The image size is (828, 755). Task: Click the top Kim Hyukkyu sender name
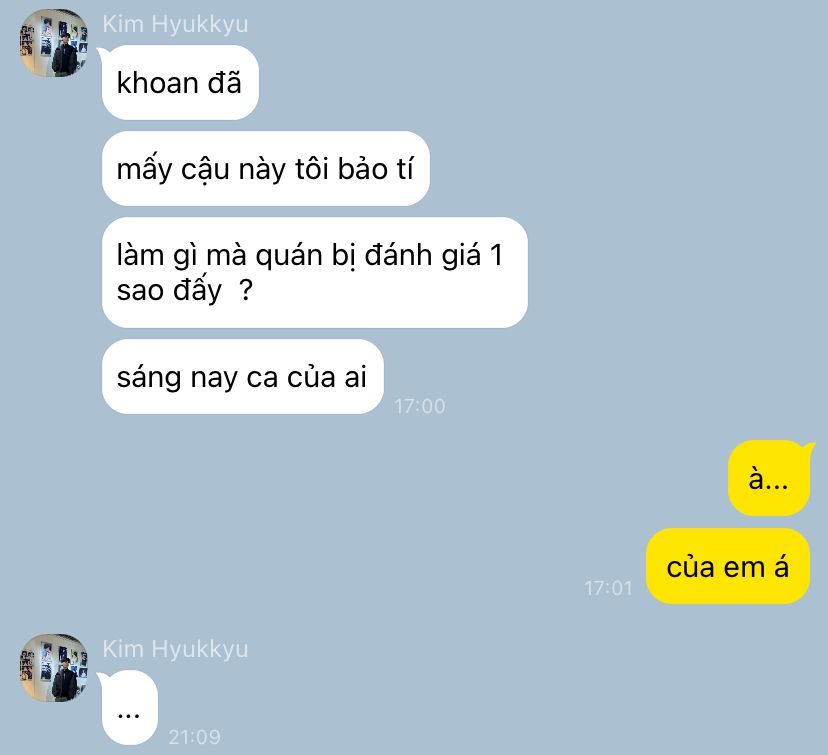[x=175, y=24]
